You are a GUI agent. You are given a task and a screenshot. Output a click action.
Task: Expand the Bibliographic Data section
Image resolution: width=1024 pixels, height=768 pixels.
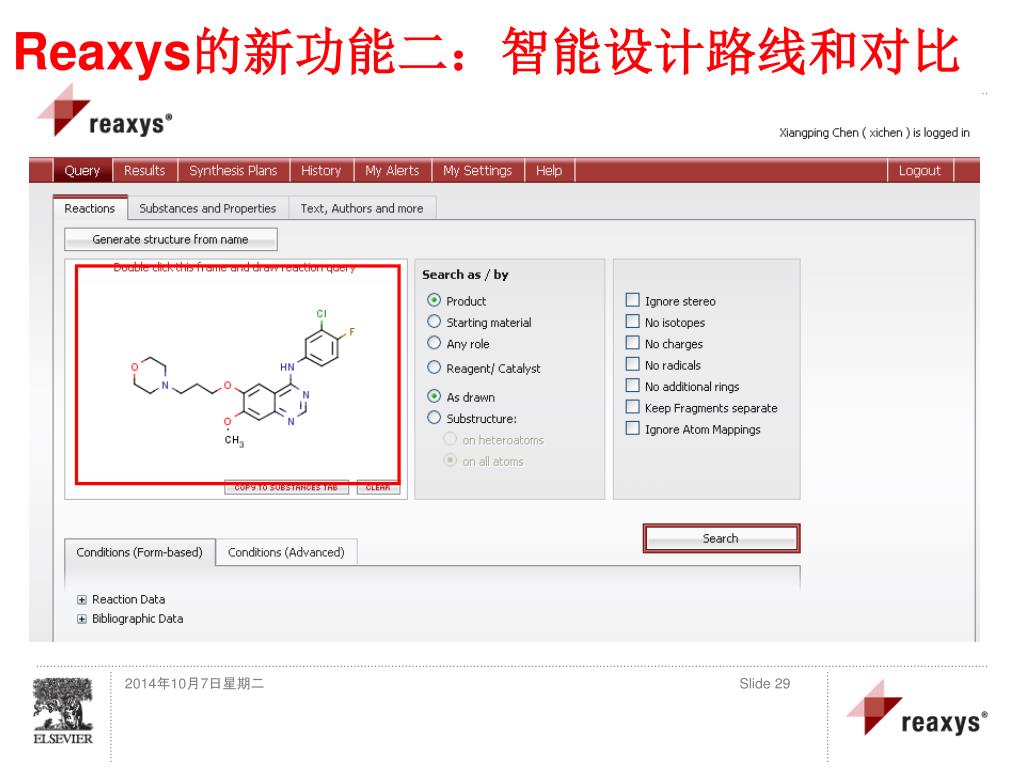pyautogui.click(x=82, y=619)
